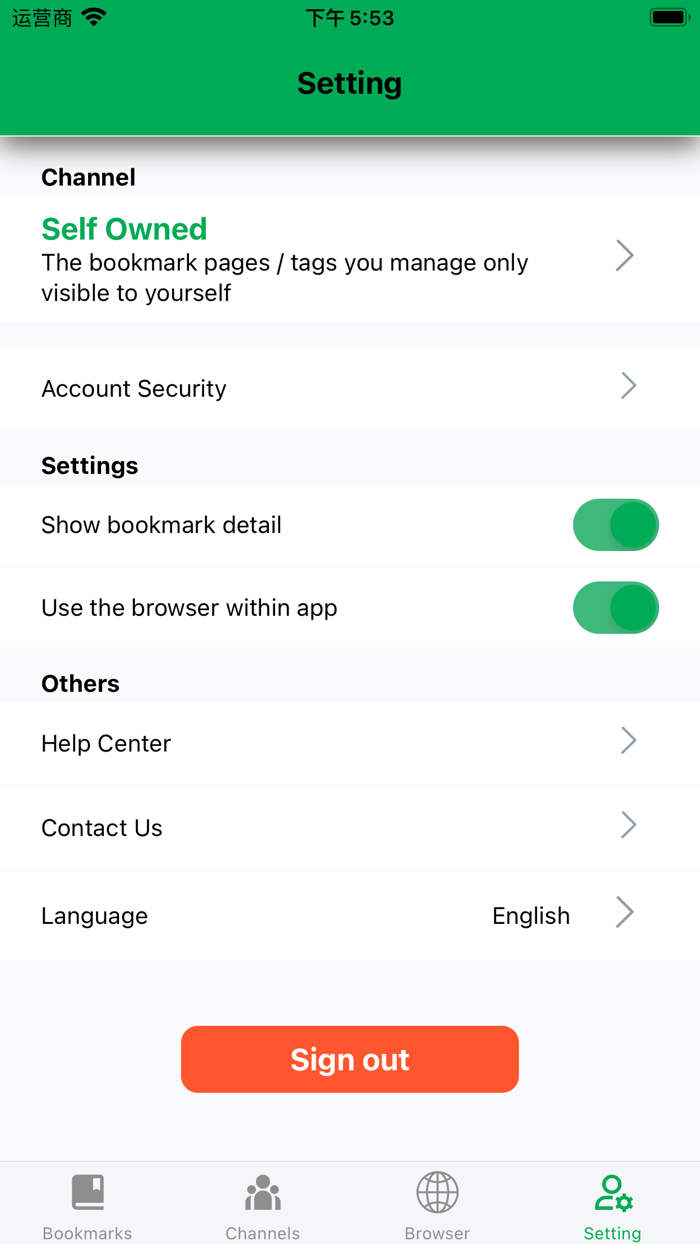The image size is (700, 1244).
Task: Tap the time display in the status bar
Action: click(350, 16)
